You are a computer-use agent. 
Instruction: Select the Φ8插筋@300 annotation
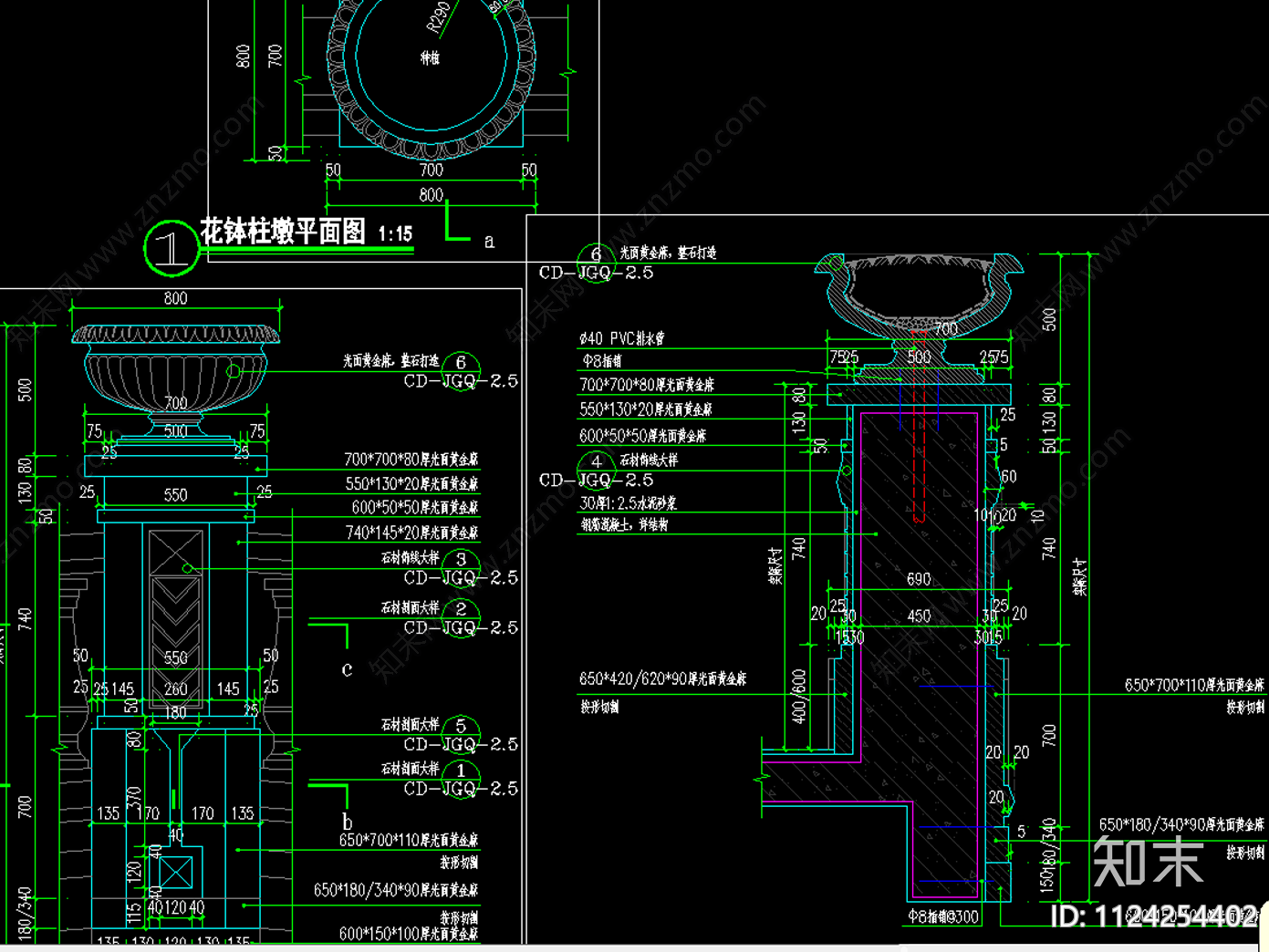coord(943,916)
